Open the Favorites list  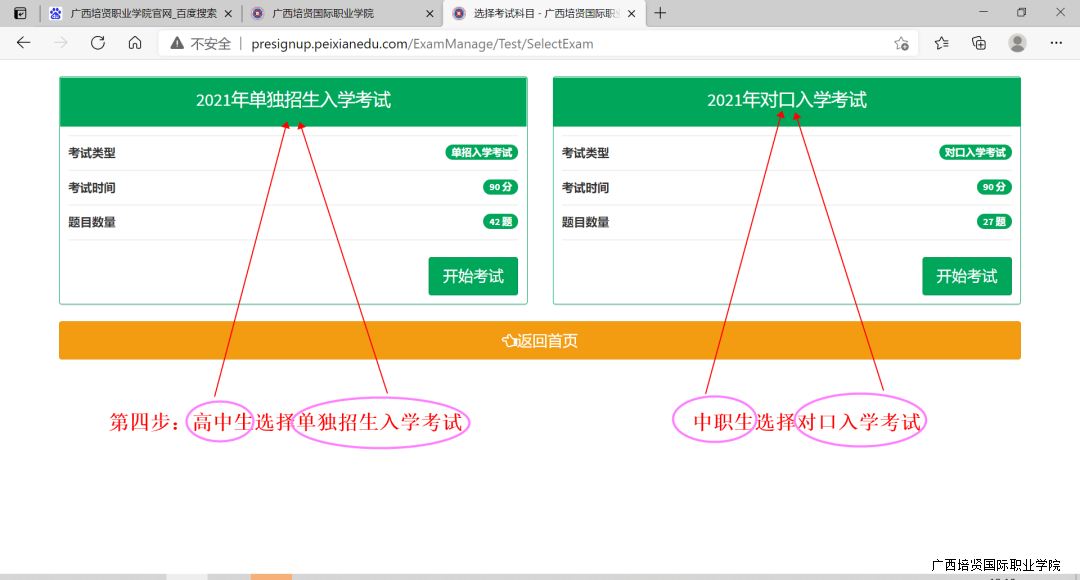[941, 43]
